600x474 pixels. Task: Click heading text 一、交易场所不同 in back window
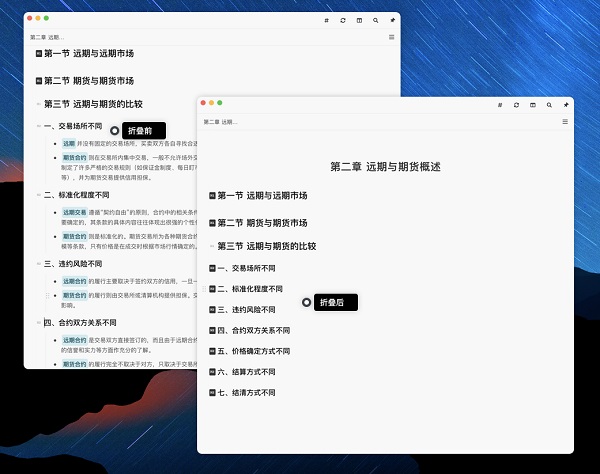73,126
